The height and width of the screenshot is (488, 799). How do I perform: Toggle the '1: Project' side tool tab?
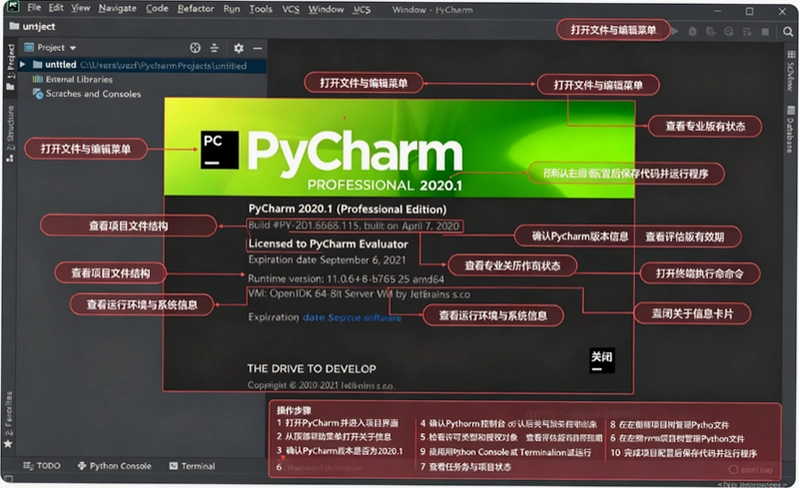[10, 66]
